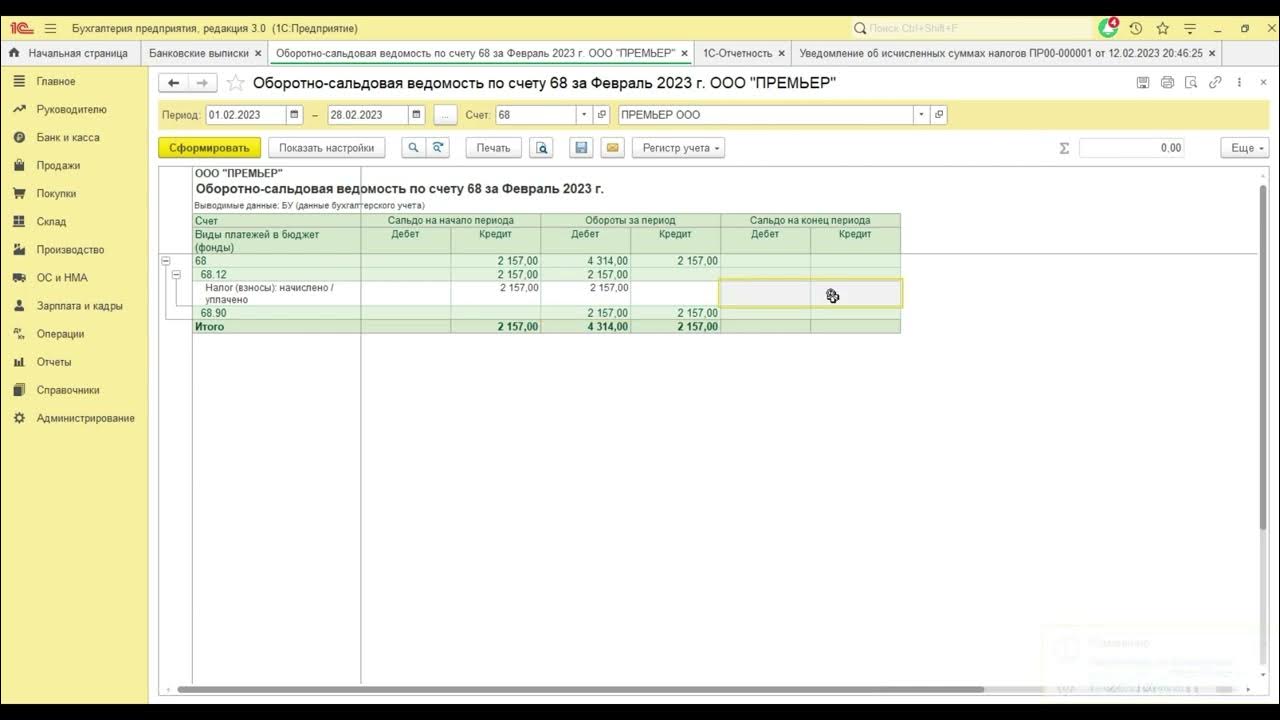Screen dimensions: 1280x720
Task: Click the preview icon at top right of form
Action: (x=1191, y=83)
